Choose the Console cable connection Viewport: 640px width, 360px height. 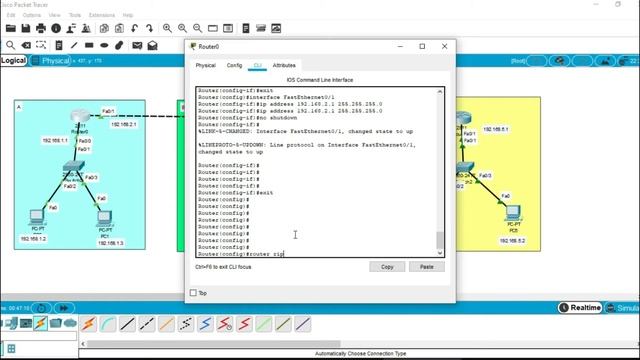pyautogui.click(x=108, y=324)
